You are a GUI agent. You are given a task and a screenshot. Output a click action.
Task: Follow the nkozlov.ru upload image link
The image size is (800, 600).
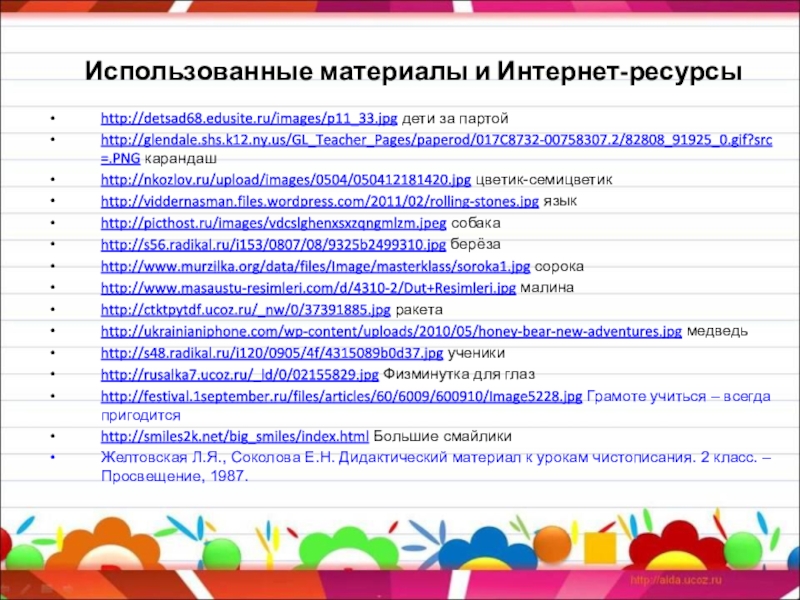click(286, 180)
